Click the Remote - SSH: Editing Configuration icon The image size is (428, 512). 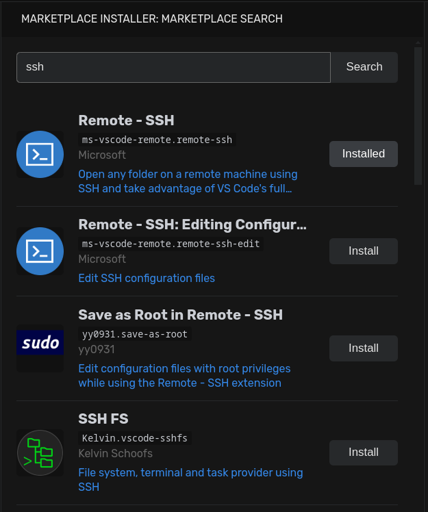pyautogui.click(x=40, y=251)
